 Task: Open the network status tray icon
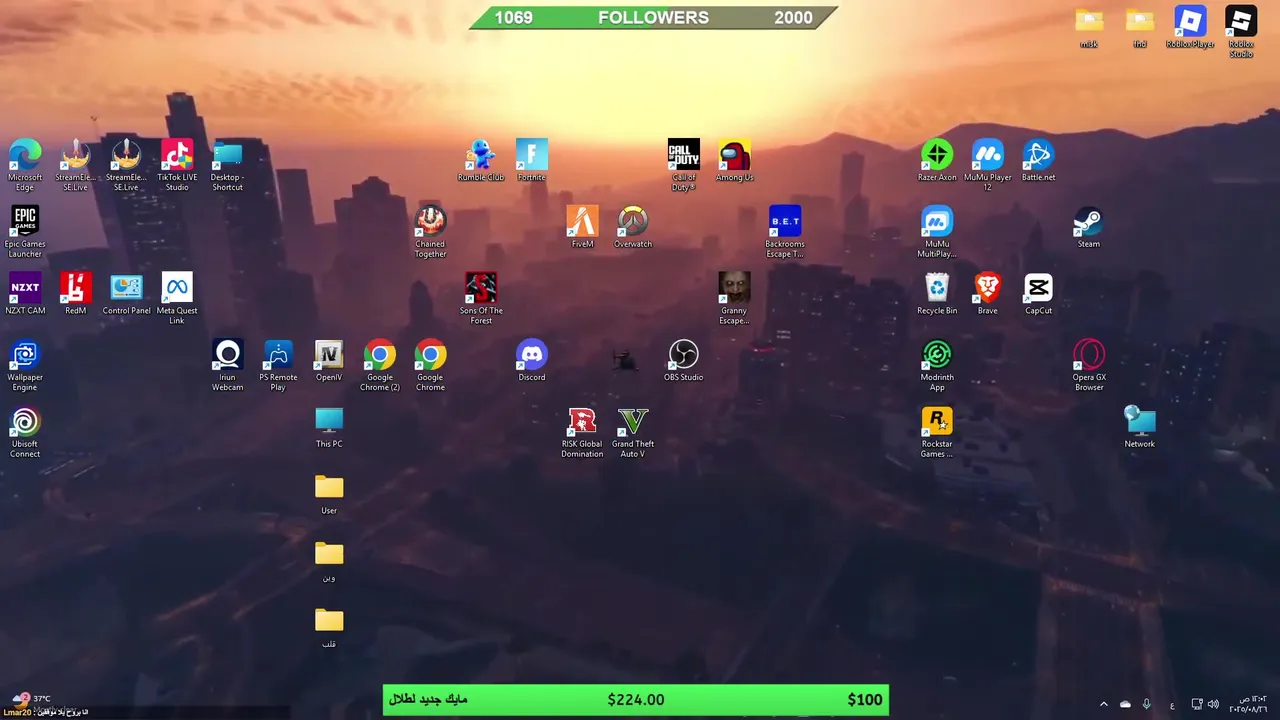click(1197, 704)
